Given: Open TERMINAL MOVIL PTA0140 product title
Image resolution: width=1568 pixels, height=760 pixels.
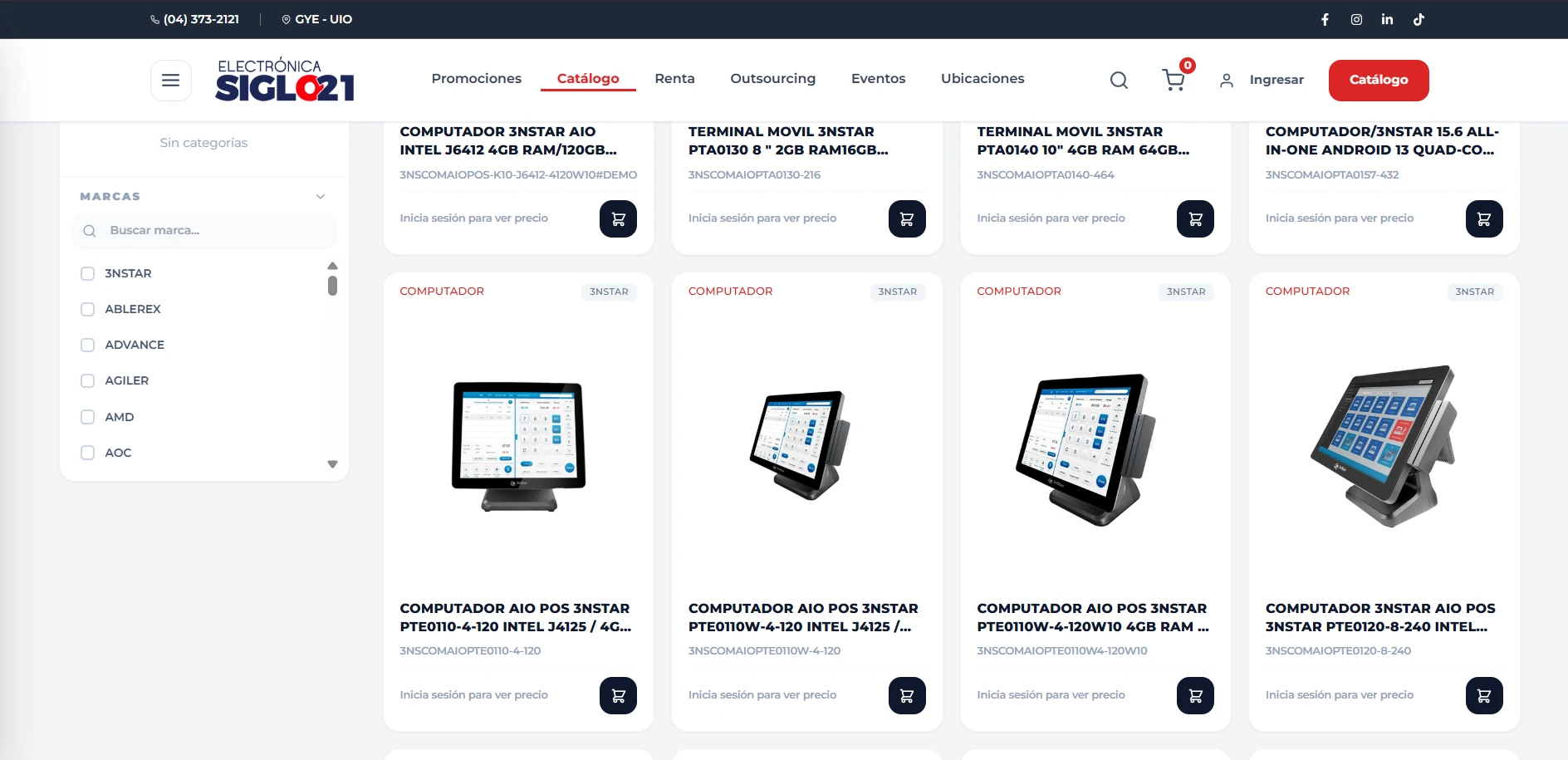Looking at the screenshot, I should click(x=1083, y=140).
